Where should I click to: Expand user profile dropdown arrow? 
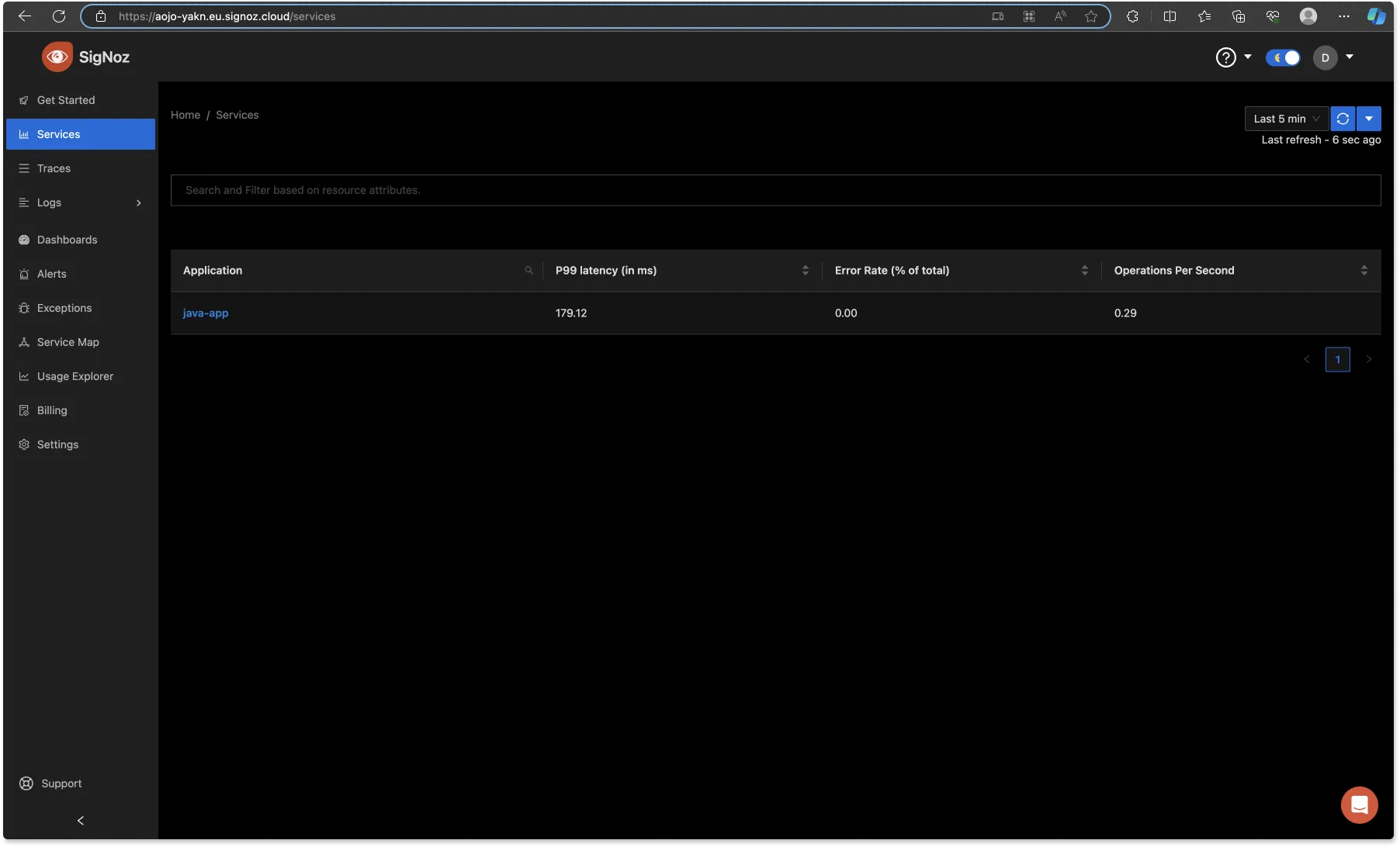[x=1350, y=57]
